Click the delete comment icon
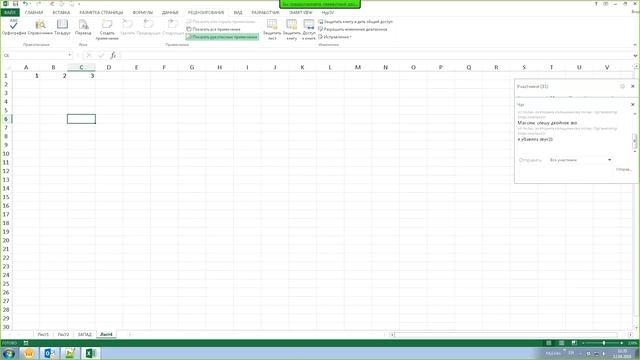 [x=128, y=24]
